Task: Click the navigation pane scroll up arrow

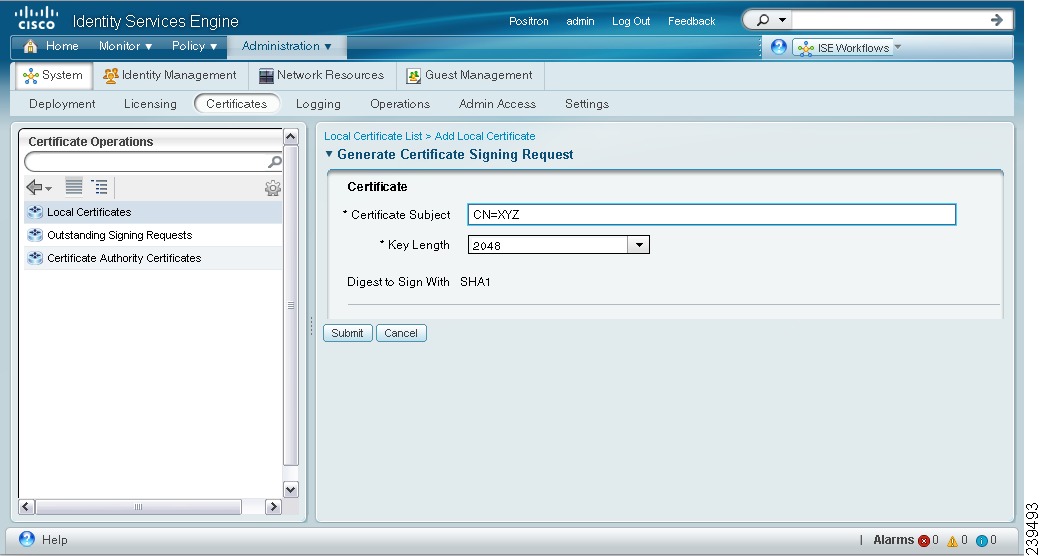Action: [291, 137]
